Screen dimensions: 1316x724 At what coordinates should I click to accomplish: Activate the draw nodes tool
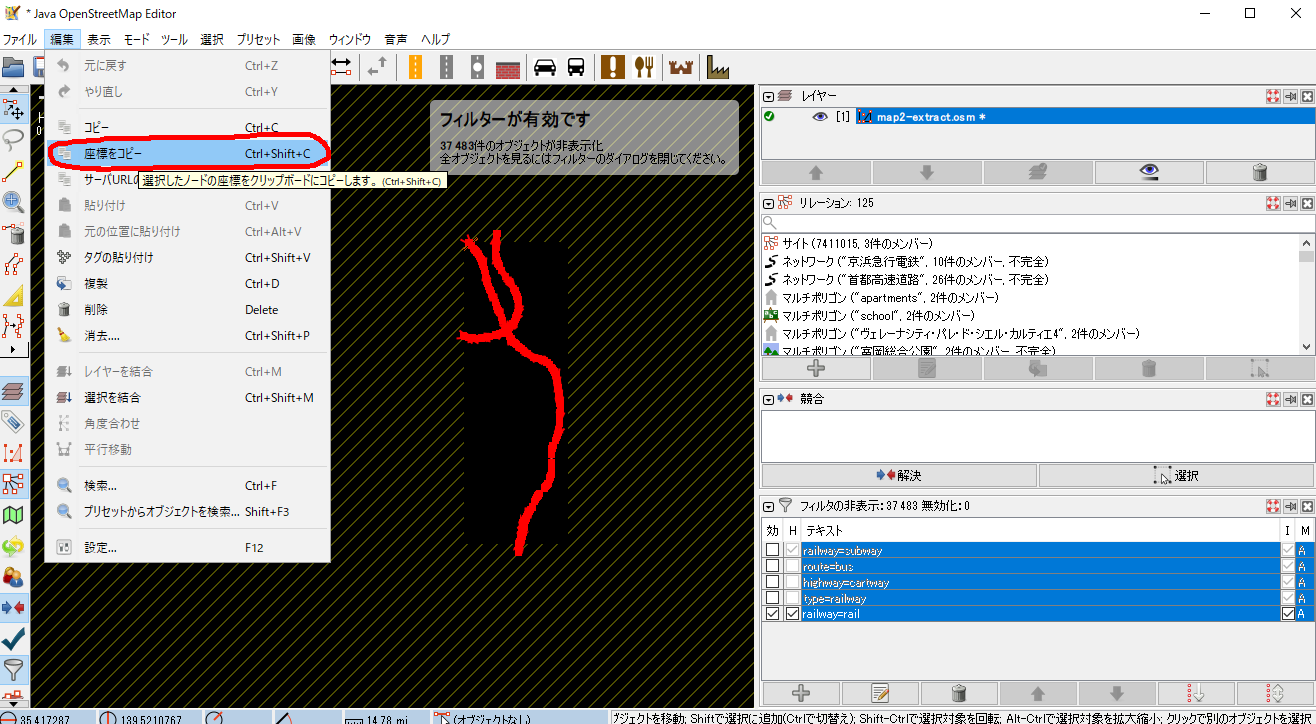14,171
